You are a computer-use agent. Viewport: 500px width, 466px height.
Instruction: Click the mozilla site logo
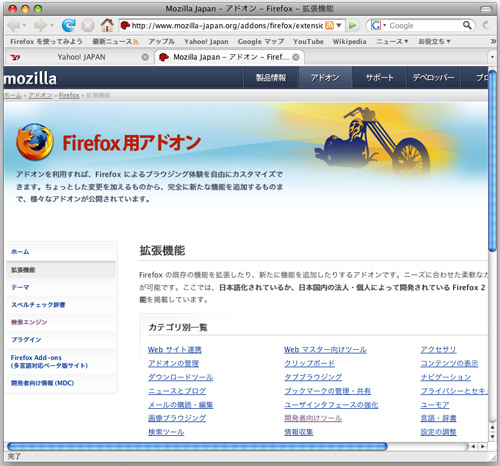[30, 79]
